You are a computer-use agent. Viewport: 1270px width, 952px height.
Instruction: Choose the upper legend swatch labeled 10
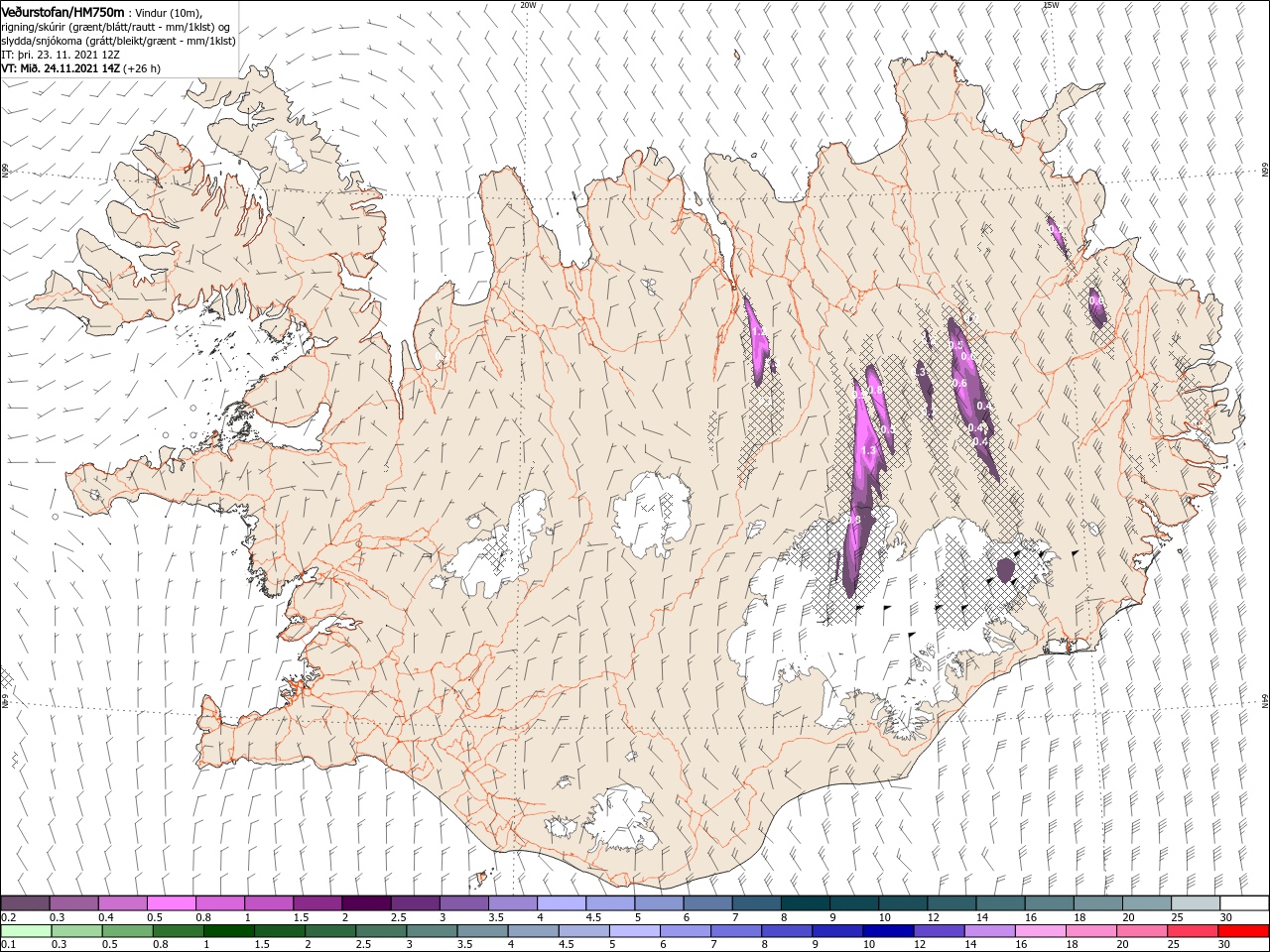[902, 902]
